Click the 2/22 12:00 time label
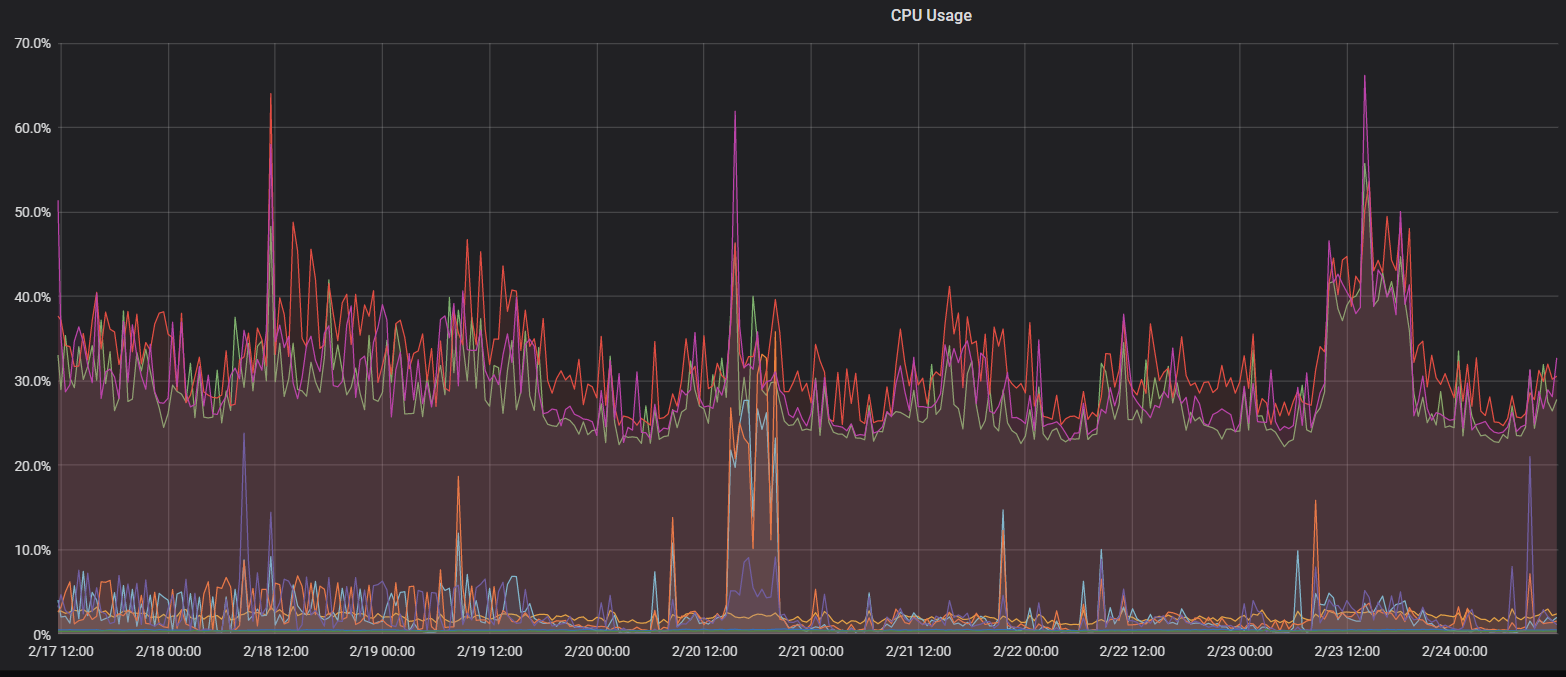The width and height of the screenshot is (1566, 677). 1132,651
